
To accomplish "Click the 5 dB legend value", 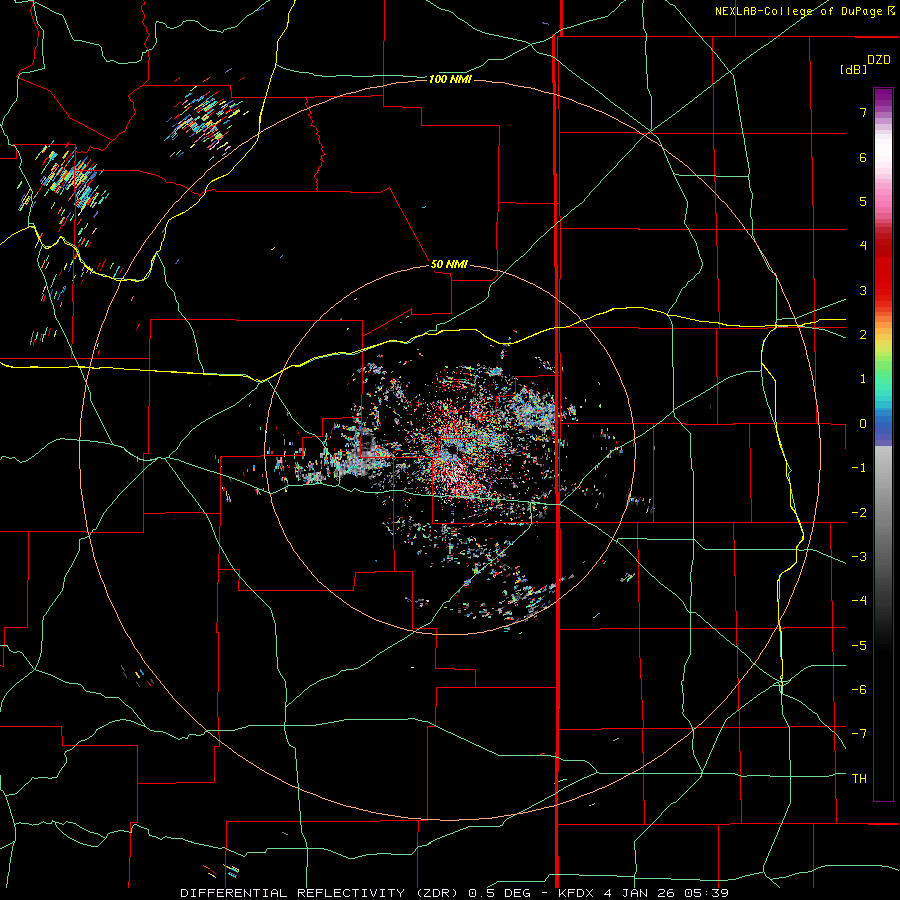I will [863, 201].
